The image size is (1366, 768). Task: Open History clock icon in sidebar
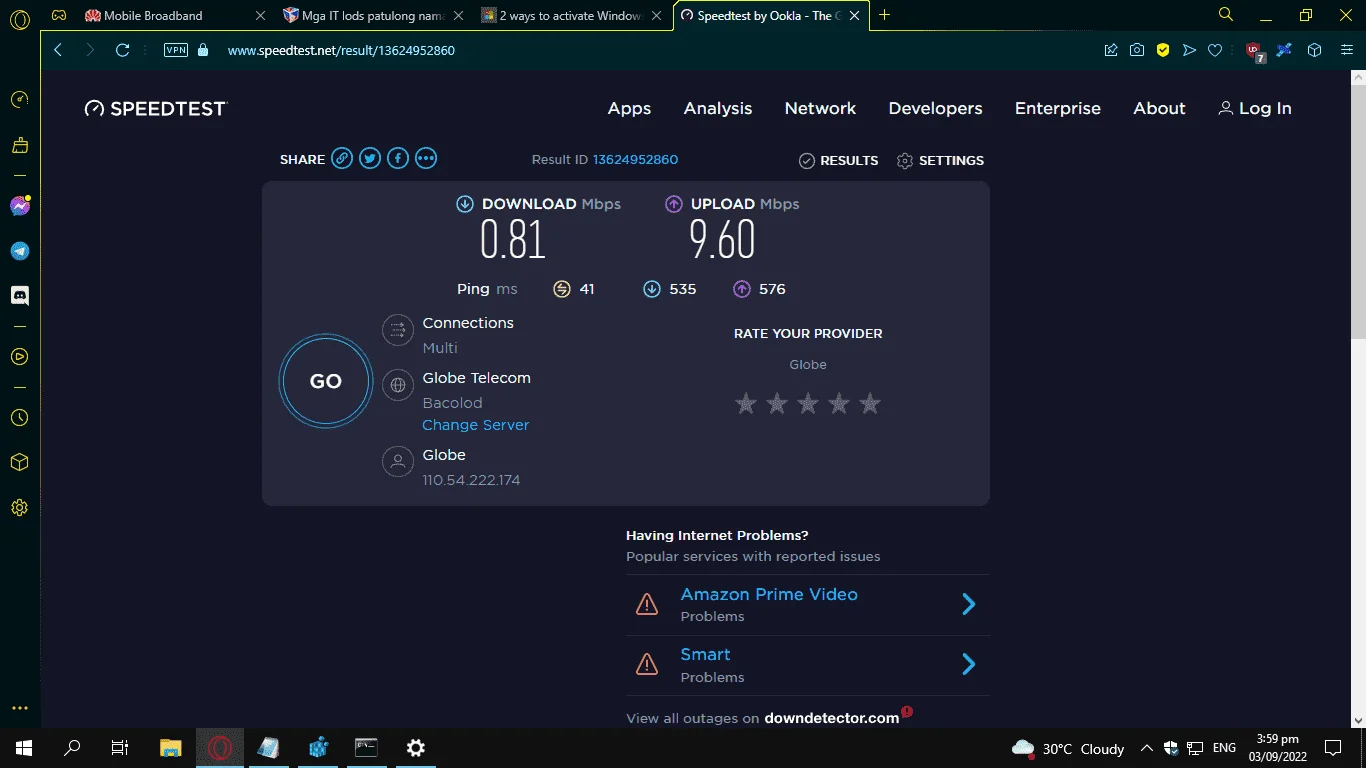[x=19, y=418]
